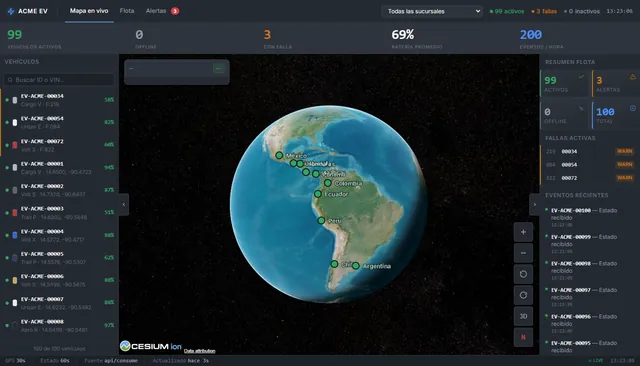640x366 pixels.
Task: Click the red alerts count badge
Action: (x=175, y=11)
